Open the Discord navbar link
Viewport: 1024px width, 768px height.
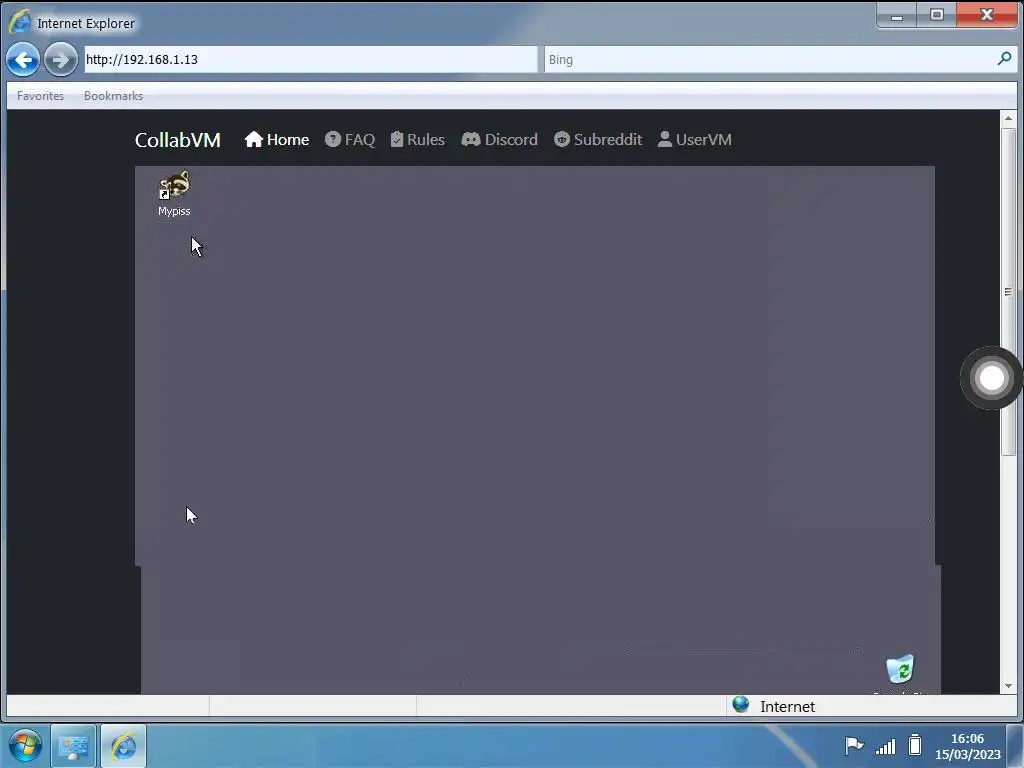click(500, 140)
